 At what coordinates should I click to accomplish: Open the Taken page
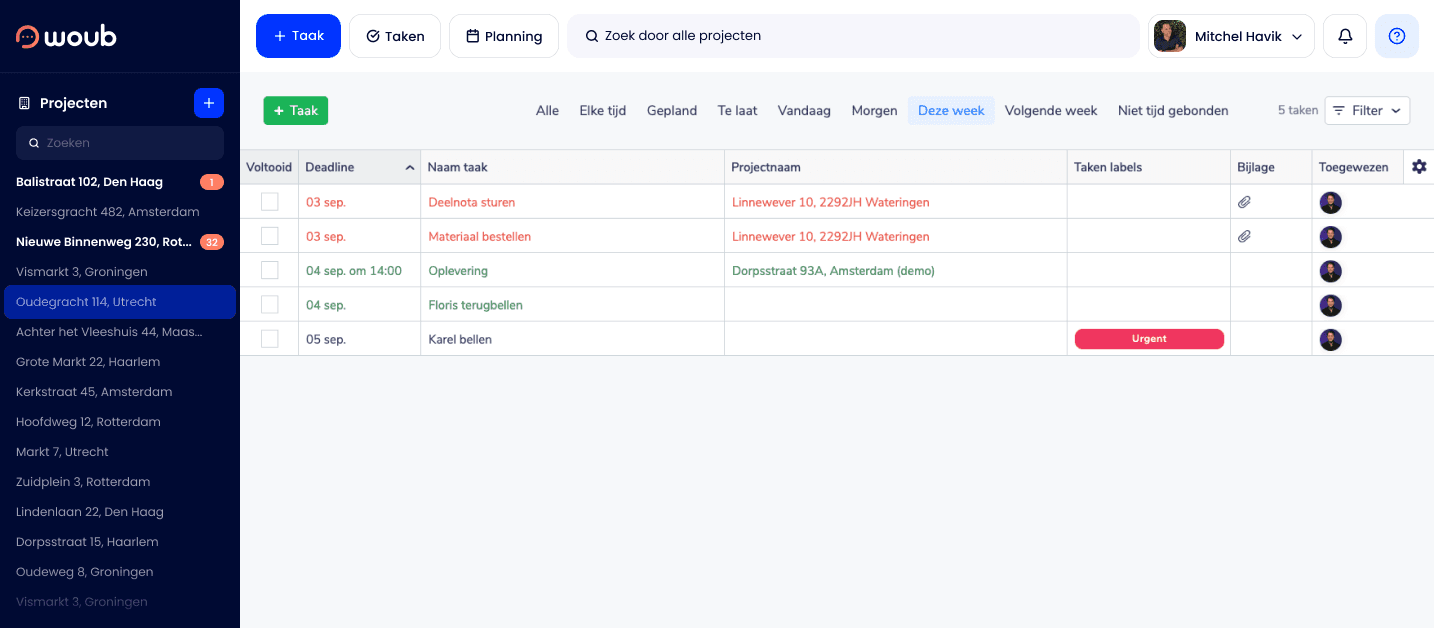(395, 36)
